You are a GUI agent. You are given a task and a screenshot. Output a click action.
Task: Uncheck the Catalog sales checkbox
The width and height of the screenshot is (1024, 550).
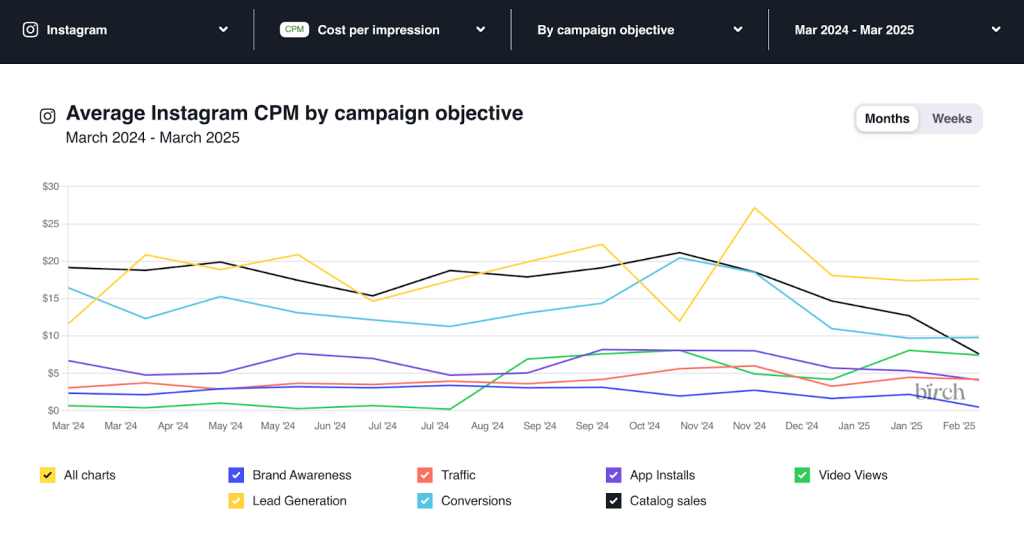[x=614, y=501]
